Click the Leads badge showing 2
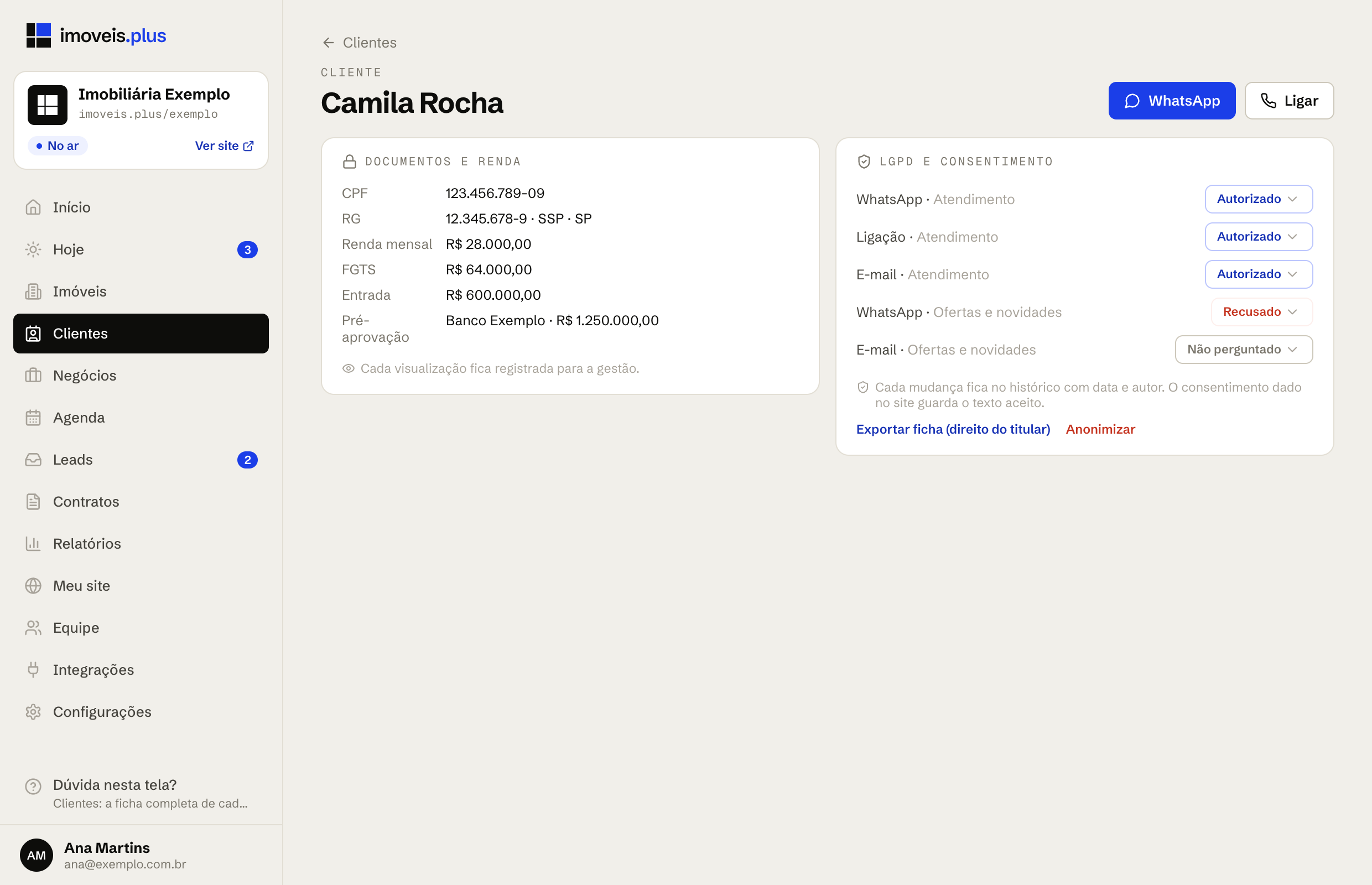 (x=248, y=460)
